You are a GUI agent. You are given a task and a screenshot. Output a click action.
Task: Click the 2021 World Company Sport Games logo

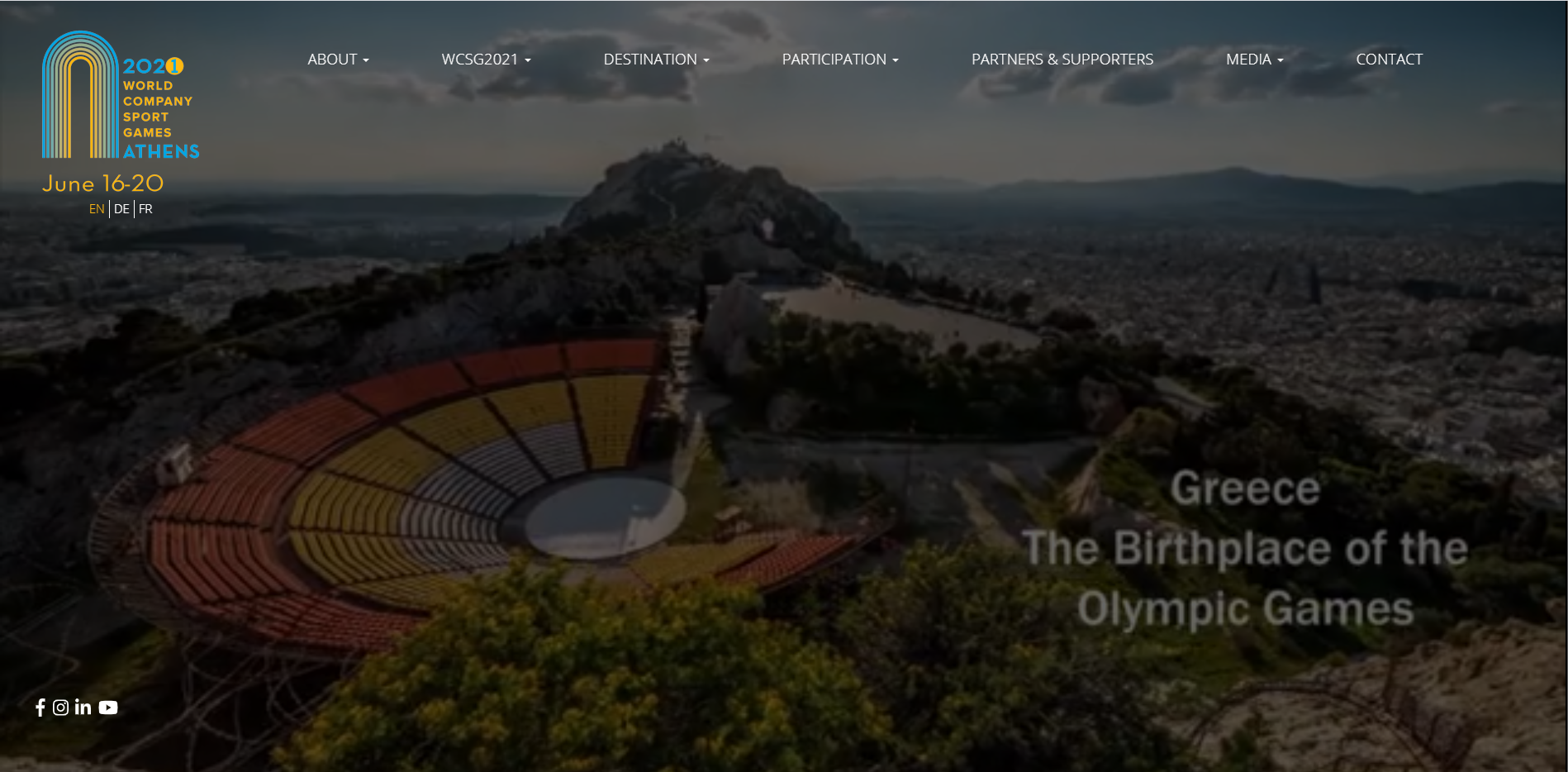pyautogui.click(x=121, y=95)
